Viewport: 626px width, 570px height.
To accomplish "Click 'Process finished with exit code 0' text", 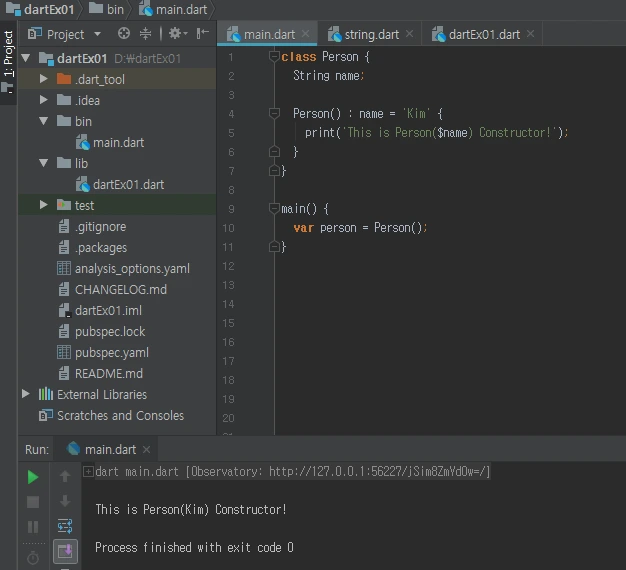I will [x=194, y=547].
